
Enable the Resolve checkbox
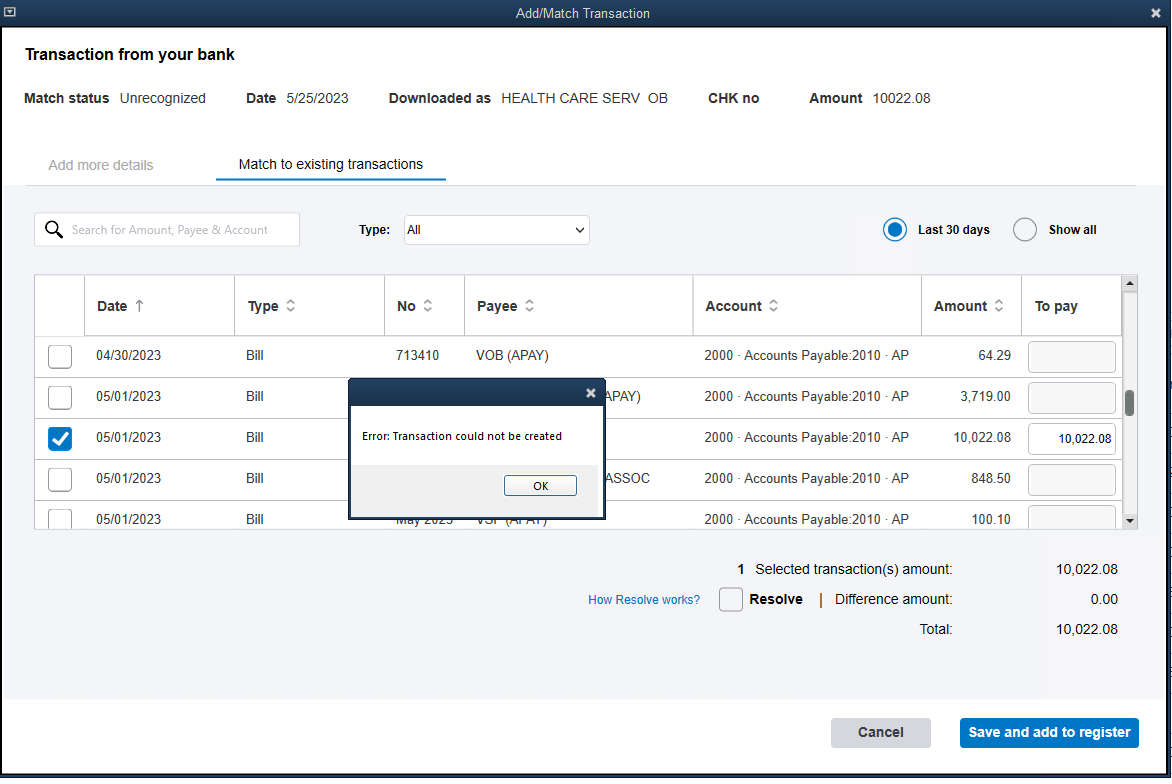731,599
